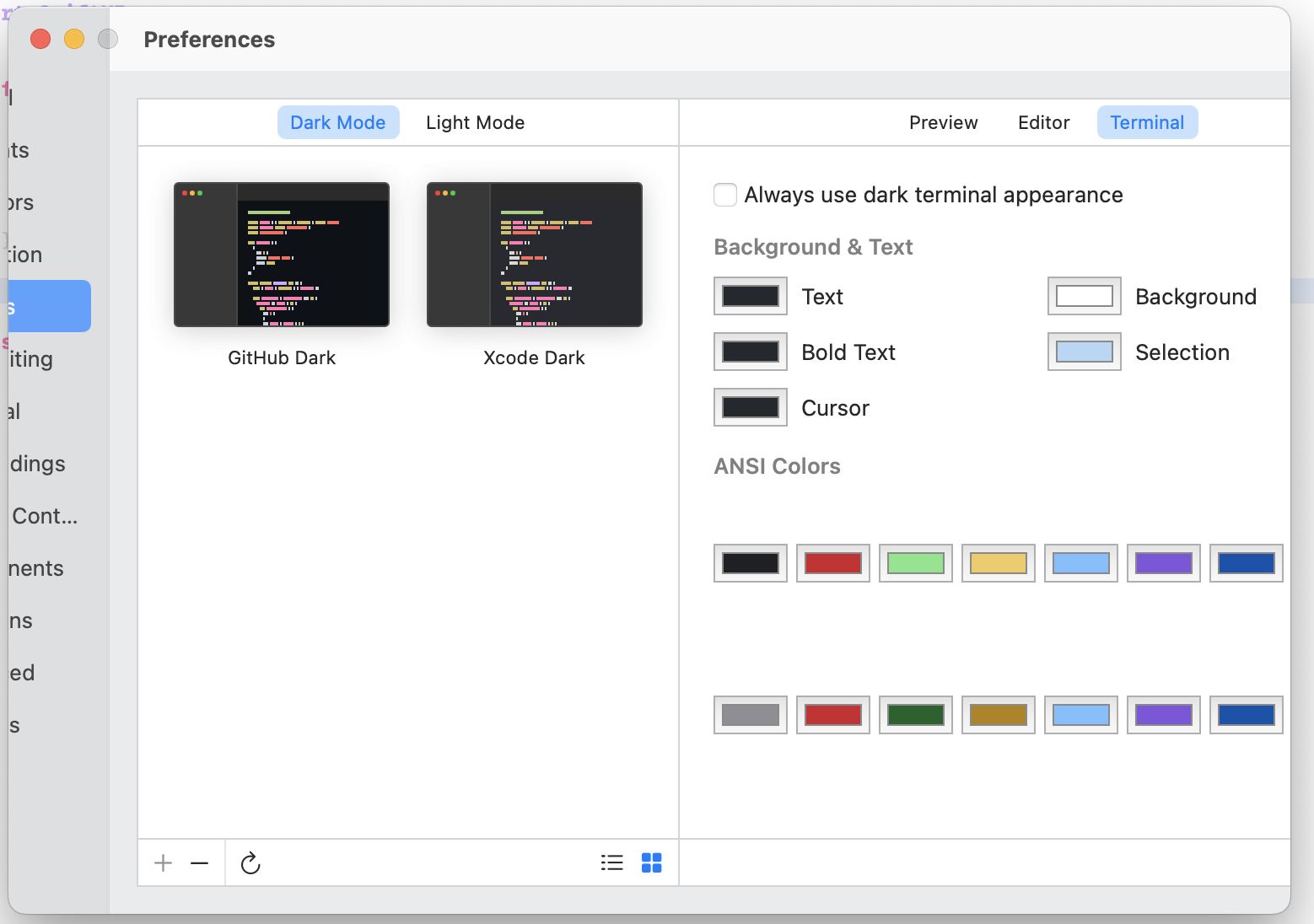Switch to Light Mode themes
This screenshot has height=924, width=1314.
[475, 122]
